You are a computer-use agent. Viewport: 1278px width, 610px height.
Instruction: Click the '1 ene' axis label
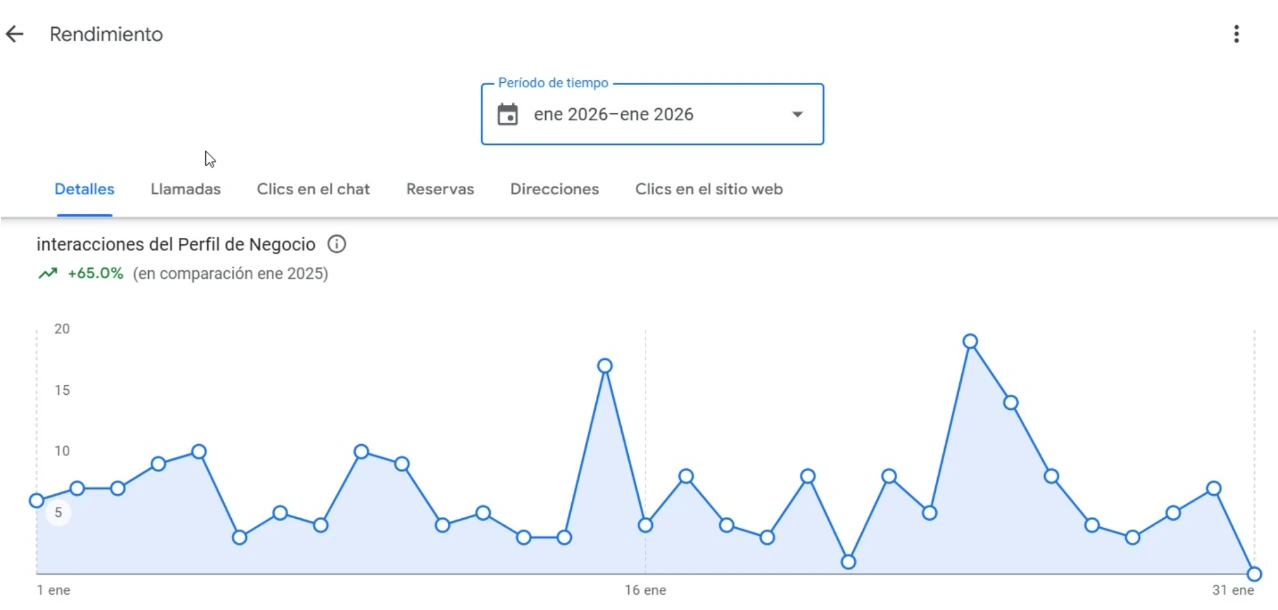(54, 591)
